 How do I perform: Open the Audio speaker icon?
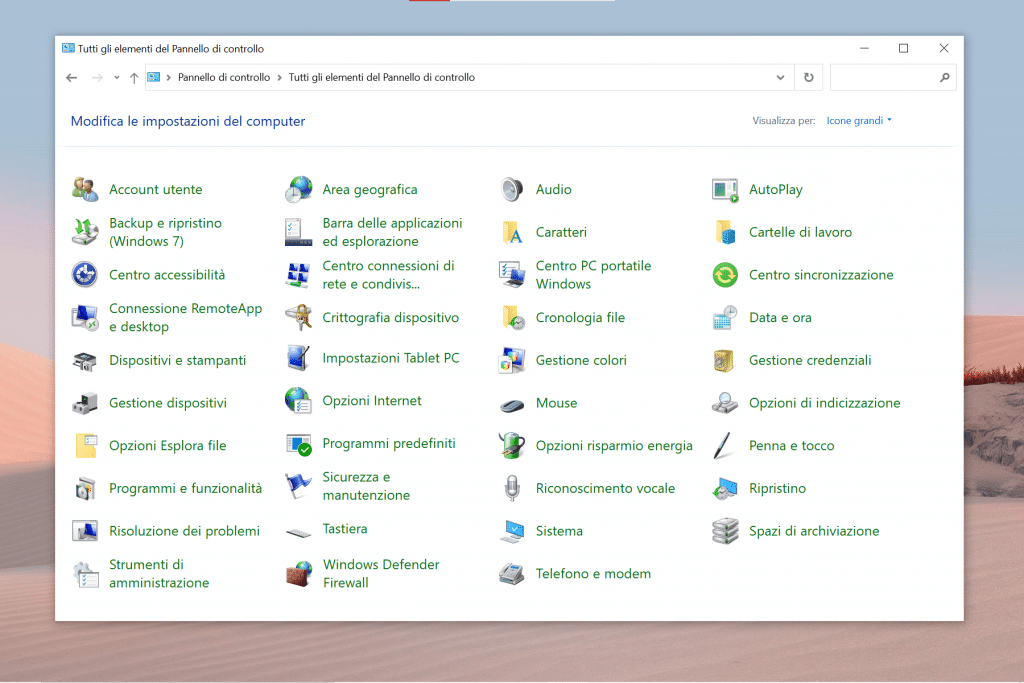tap(512, 189)
